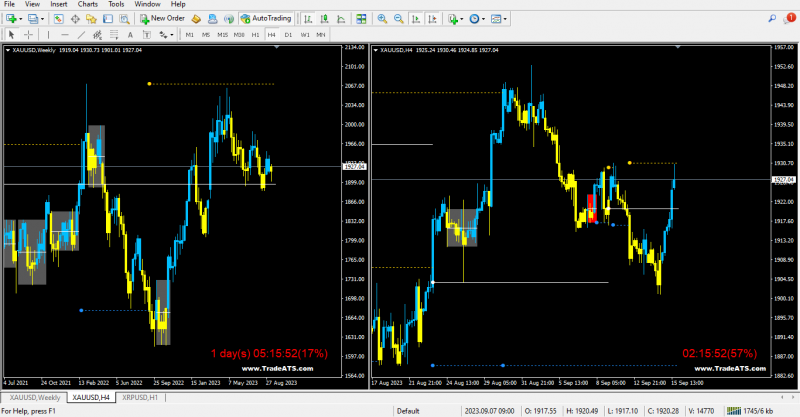Click the New Order button
Screen dimensions: 800x417
click(x=163, y=19)
